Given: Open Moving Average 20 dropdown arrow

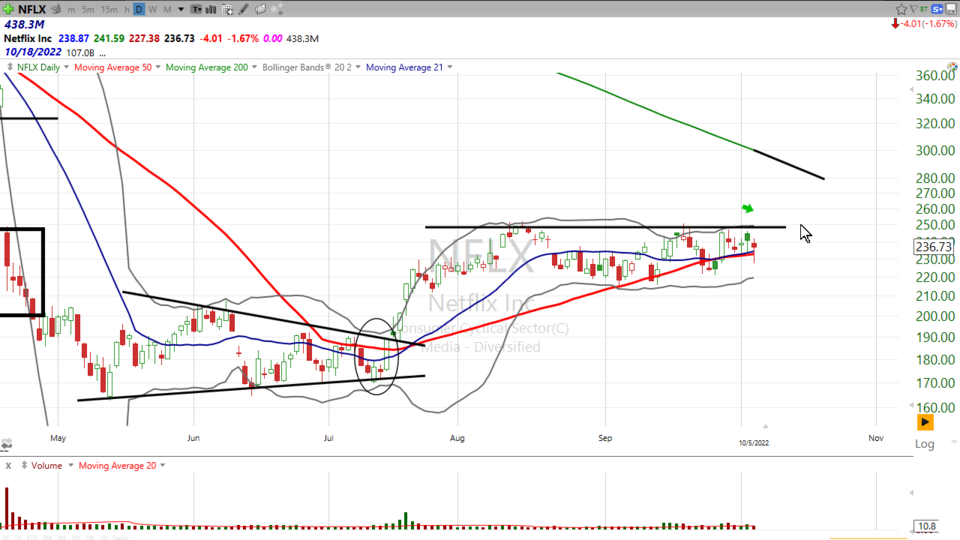Looking at the screenshot, I should click(162, 465).
